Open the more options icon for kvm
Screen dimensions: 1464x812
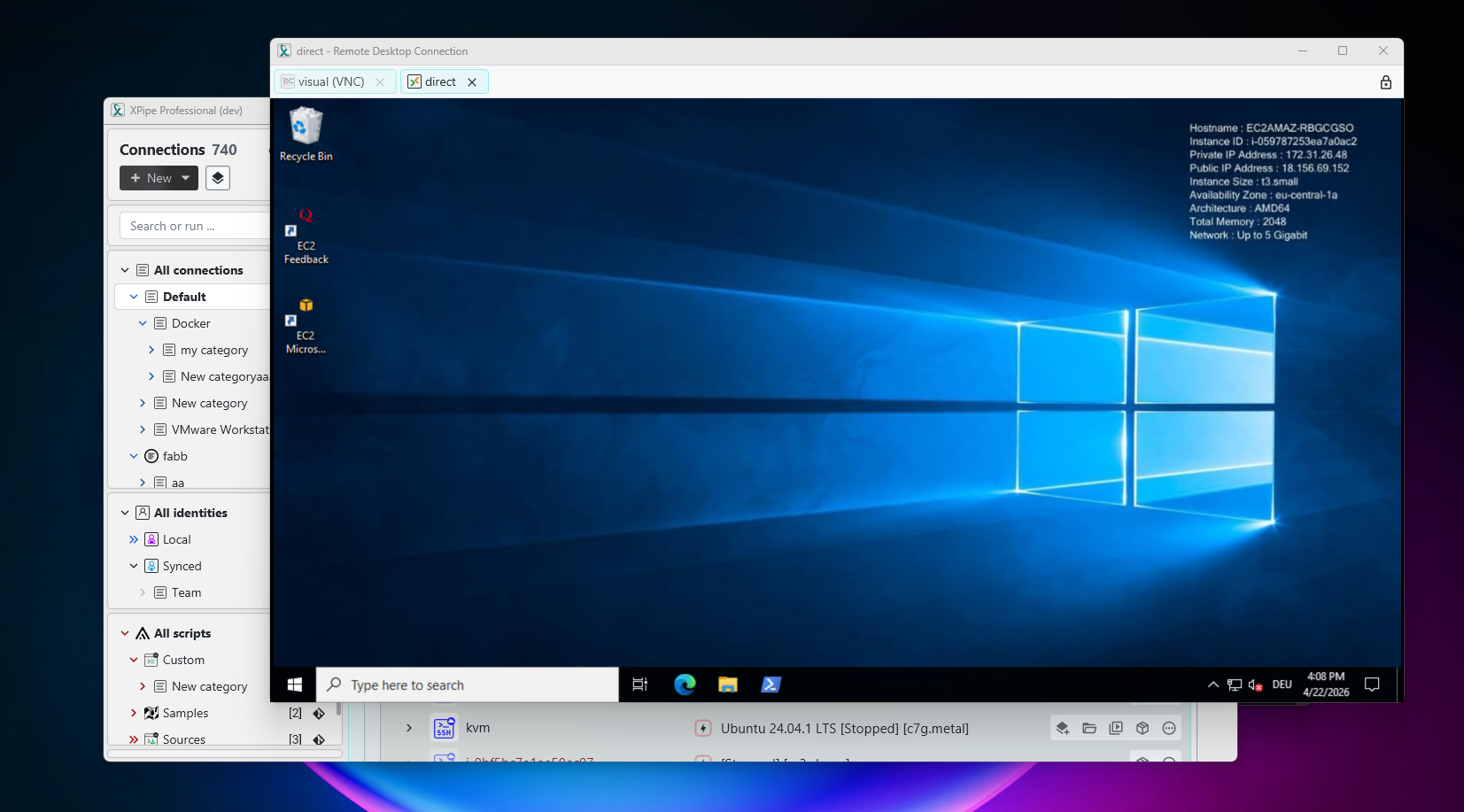[x=1169, y=728]
